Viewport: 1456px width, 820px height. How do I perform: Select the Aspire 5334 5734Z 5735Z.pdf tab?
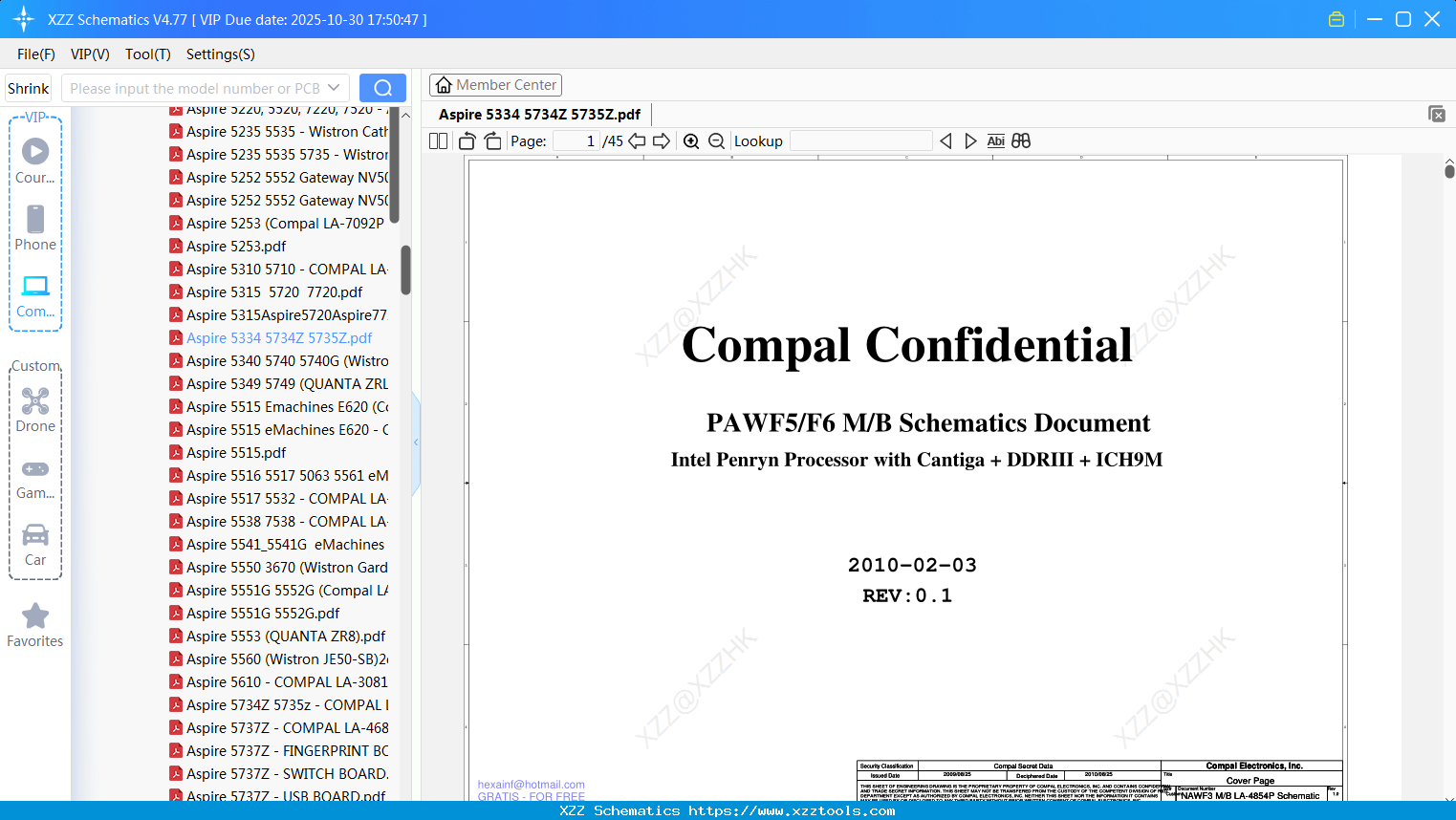(540, 115)
